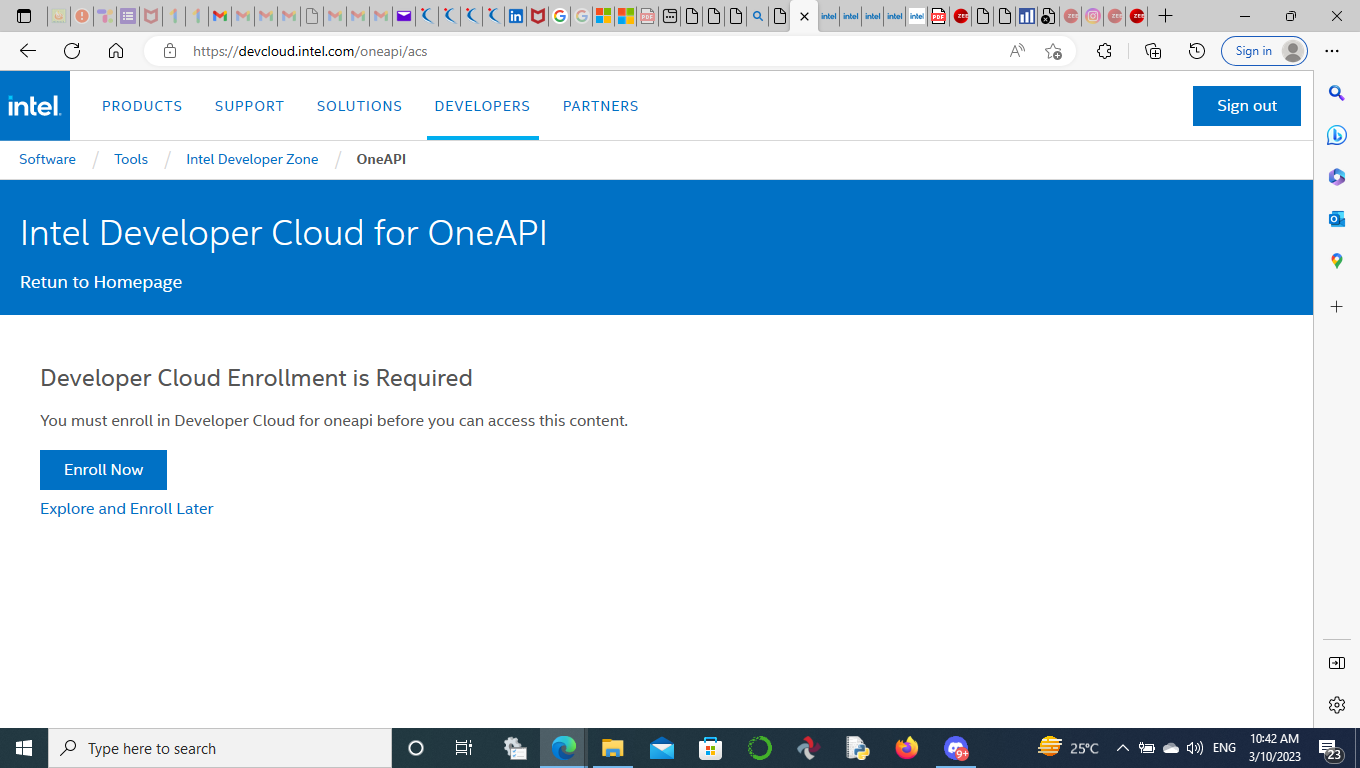This screenshot has width=1360, height=768.
Task: Toggle favorite status for this page
Action: point(1052,51)
